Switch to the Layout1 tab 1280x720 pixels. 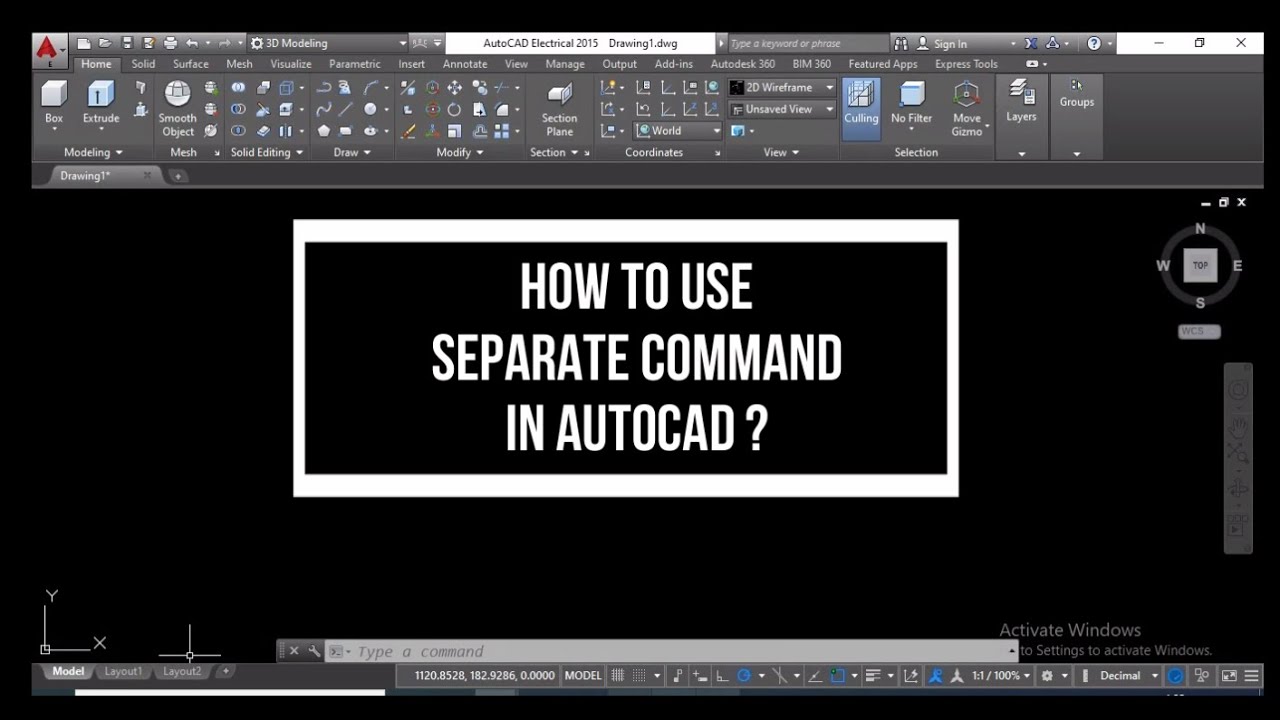[123, 672]
